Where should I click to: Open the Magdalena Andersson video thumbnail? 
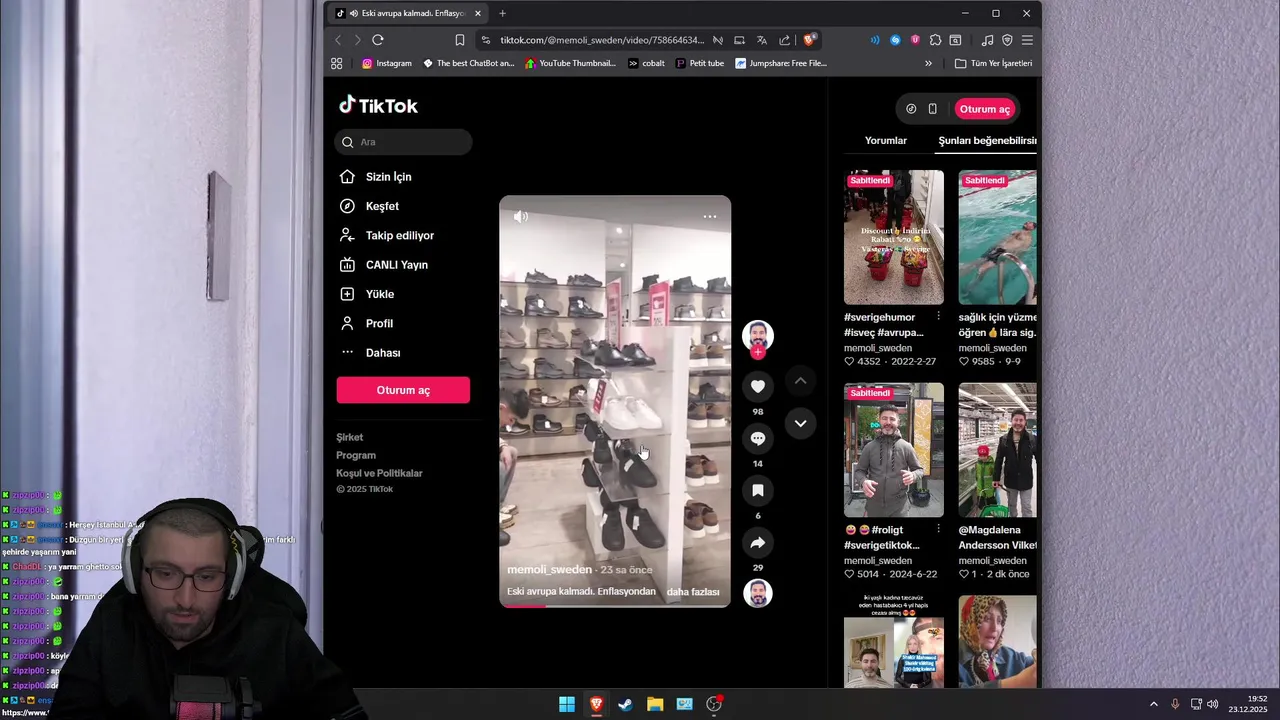(997, 450)
